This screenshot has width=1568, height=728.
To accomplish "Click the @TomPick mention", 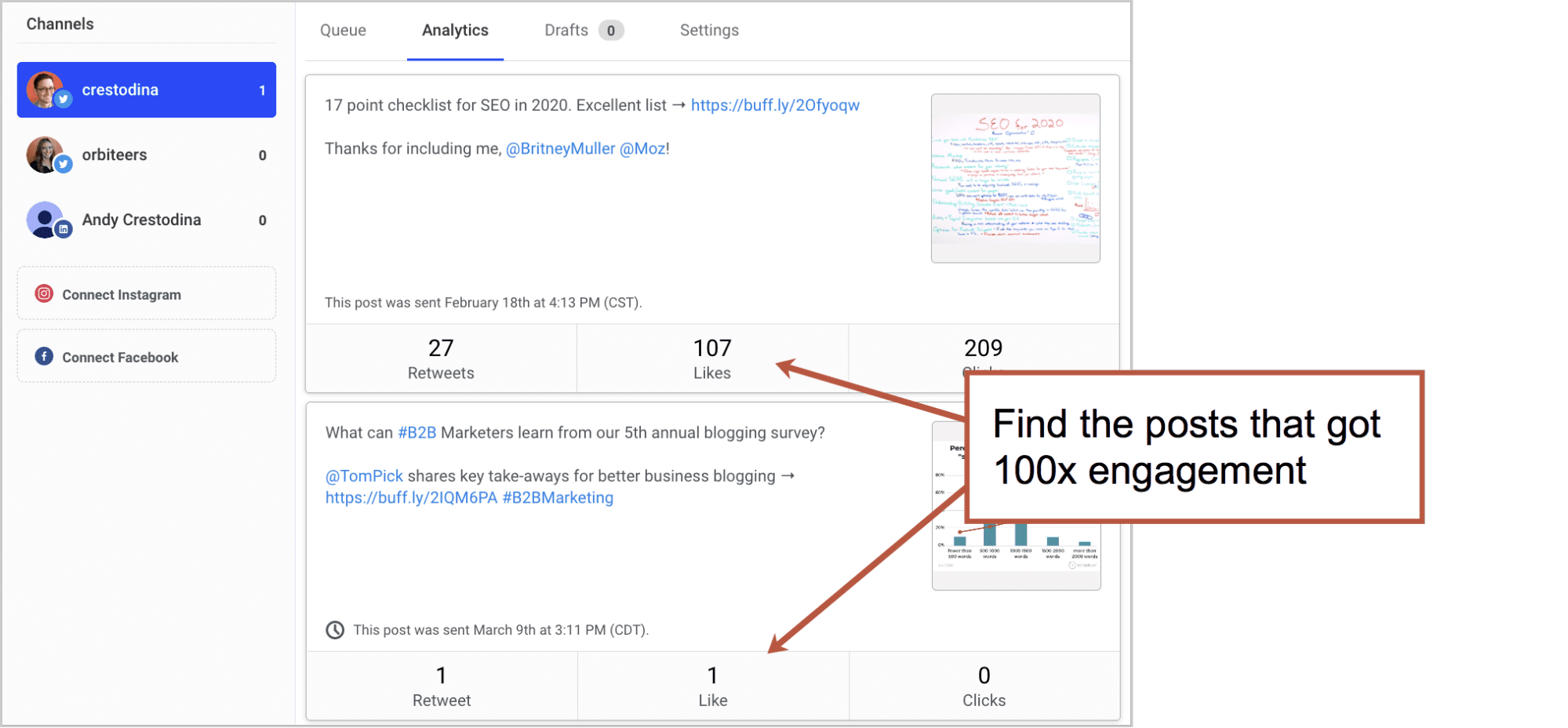I will click(364, 475).
